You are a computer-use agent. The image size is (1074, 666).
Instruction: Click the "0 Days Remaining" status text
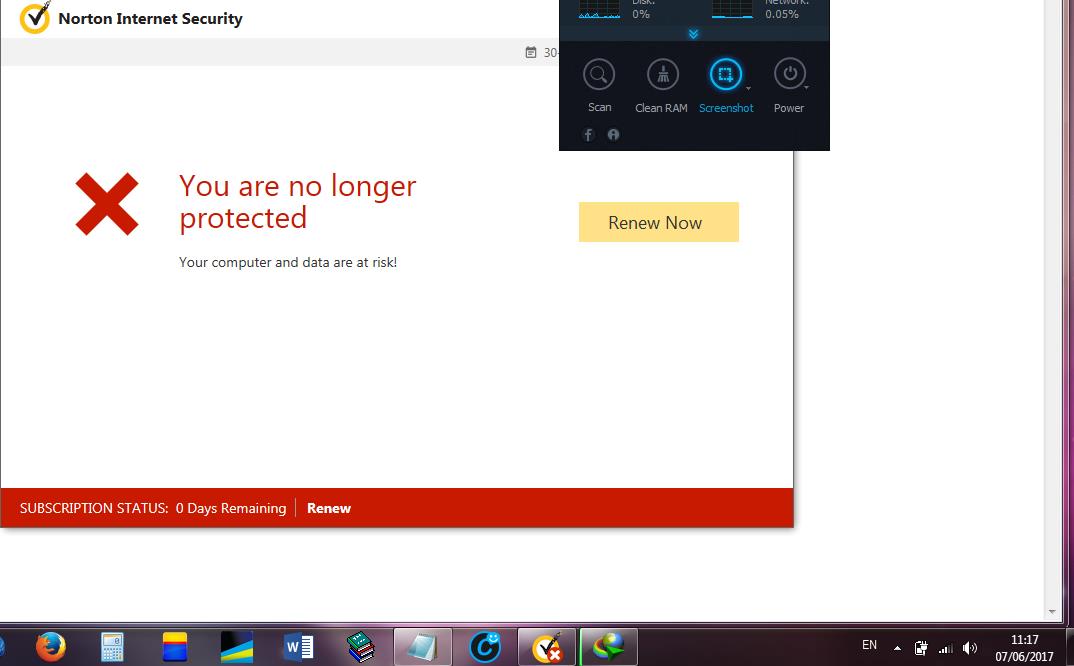point(231,508)
